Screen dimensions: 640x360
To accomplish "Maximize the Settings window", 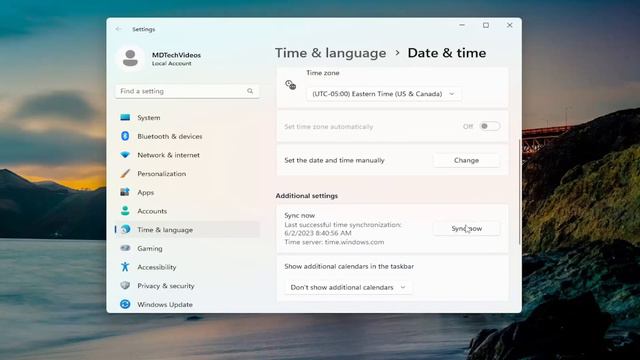I will click(x=486, y=25).
